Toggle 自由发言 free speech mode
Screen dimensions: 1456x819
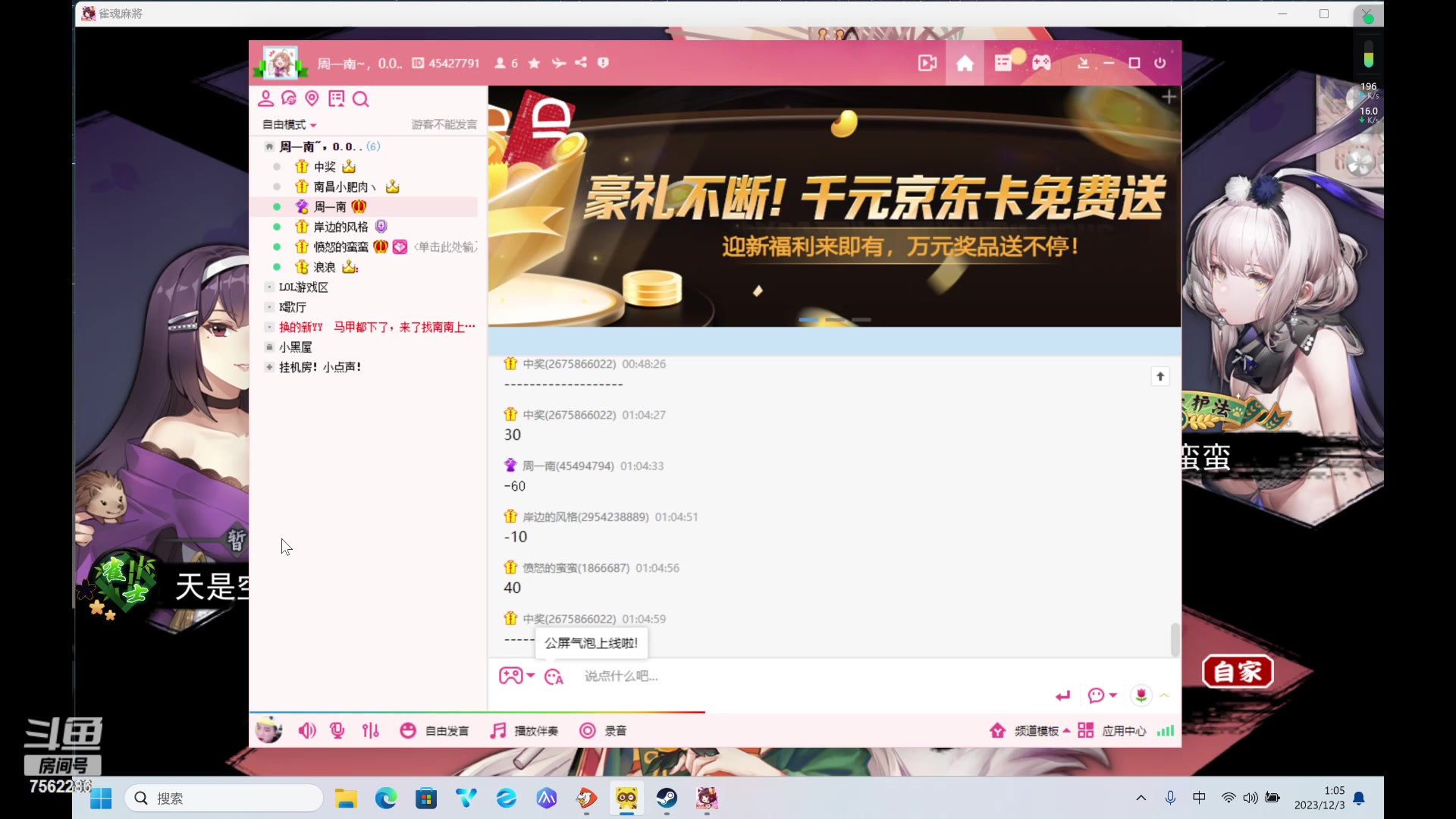pos(434,730)
